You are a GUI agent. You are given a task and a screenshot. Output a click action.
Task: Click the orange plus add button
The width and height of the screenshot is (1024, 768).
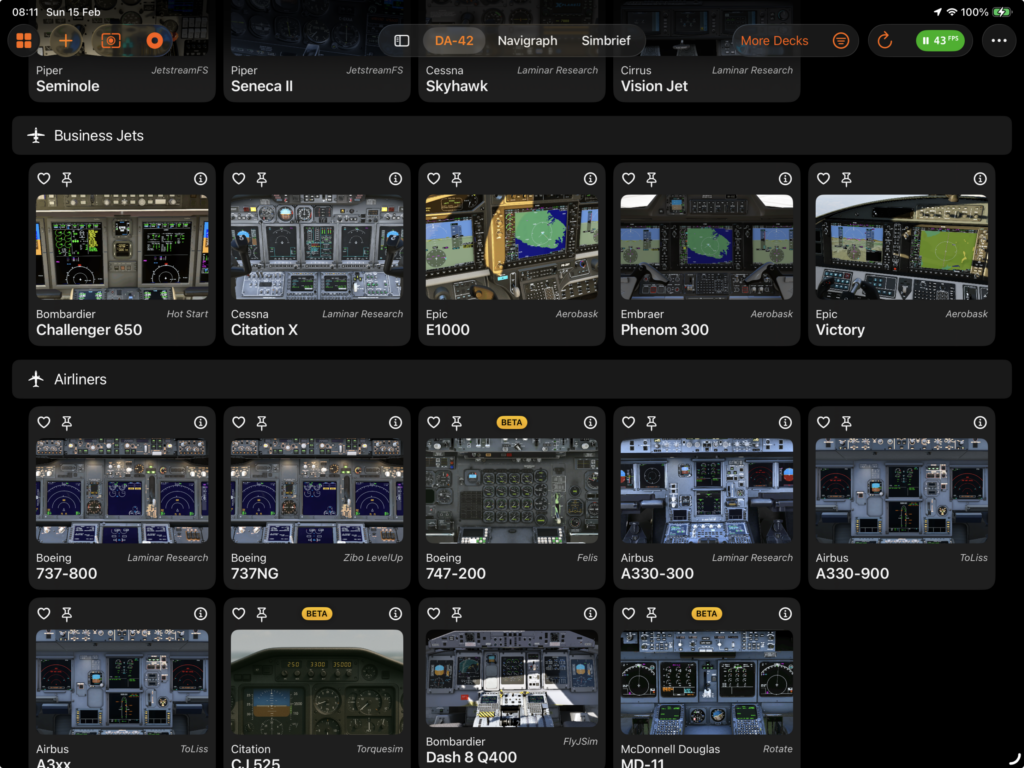pyautogui.click(x=67, y=41)
